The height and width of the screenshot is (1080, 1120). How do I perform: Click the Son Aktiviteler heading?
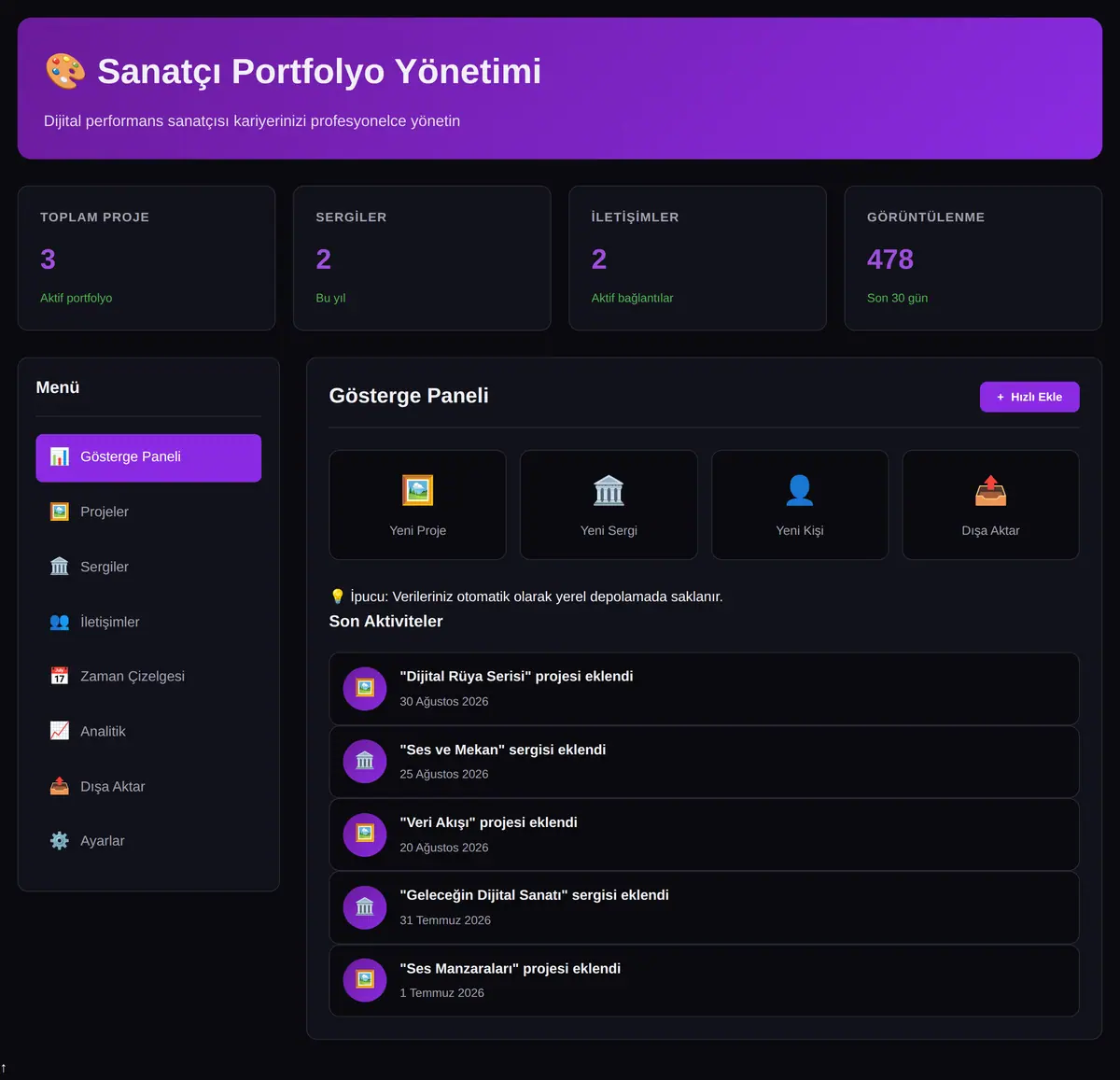[x=385, y=621]
